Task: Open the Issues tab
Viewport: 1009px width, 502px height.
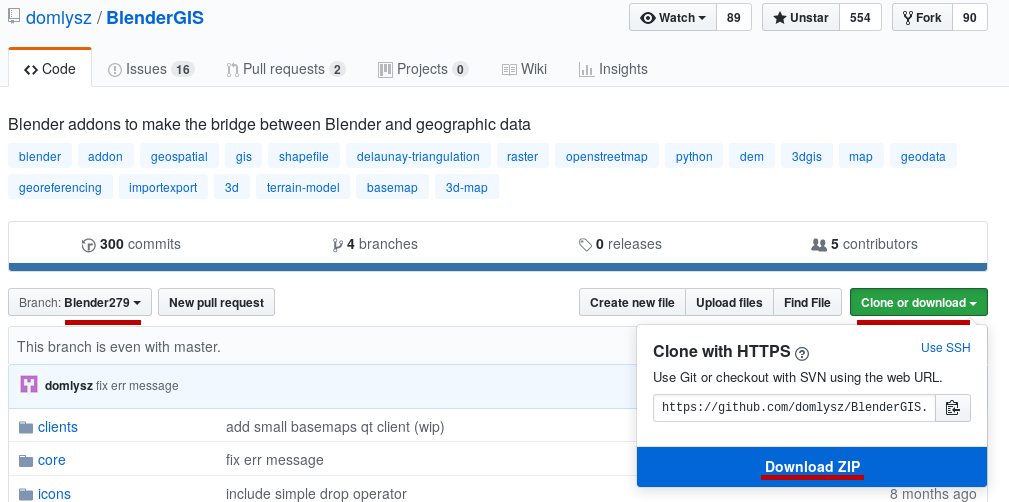Action: [x=151, y=69]
